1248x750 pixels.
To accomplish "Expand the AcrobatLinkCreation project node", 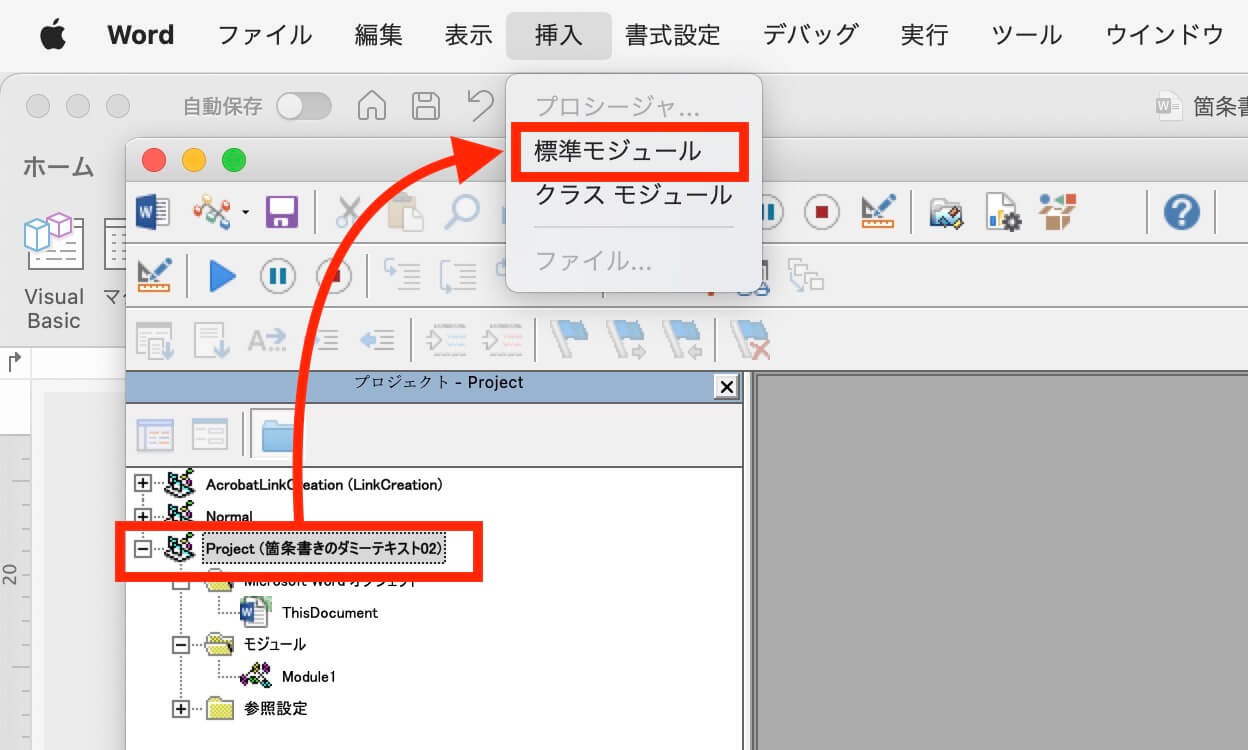I will click(x=143, y=484).
